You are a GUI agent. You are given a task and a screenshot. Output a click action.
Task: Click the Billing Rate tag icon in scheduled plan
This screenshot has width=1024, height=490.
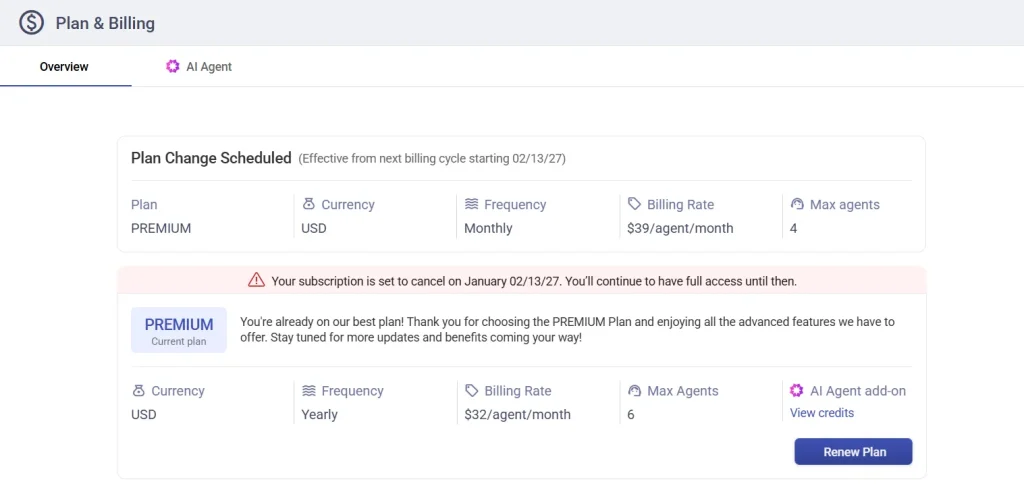click(x=634, y=204)
